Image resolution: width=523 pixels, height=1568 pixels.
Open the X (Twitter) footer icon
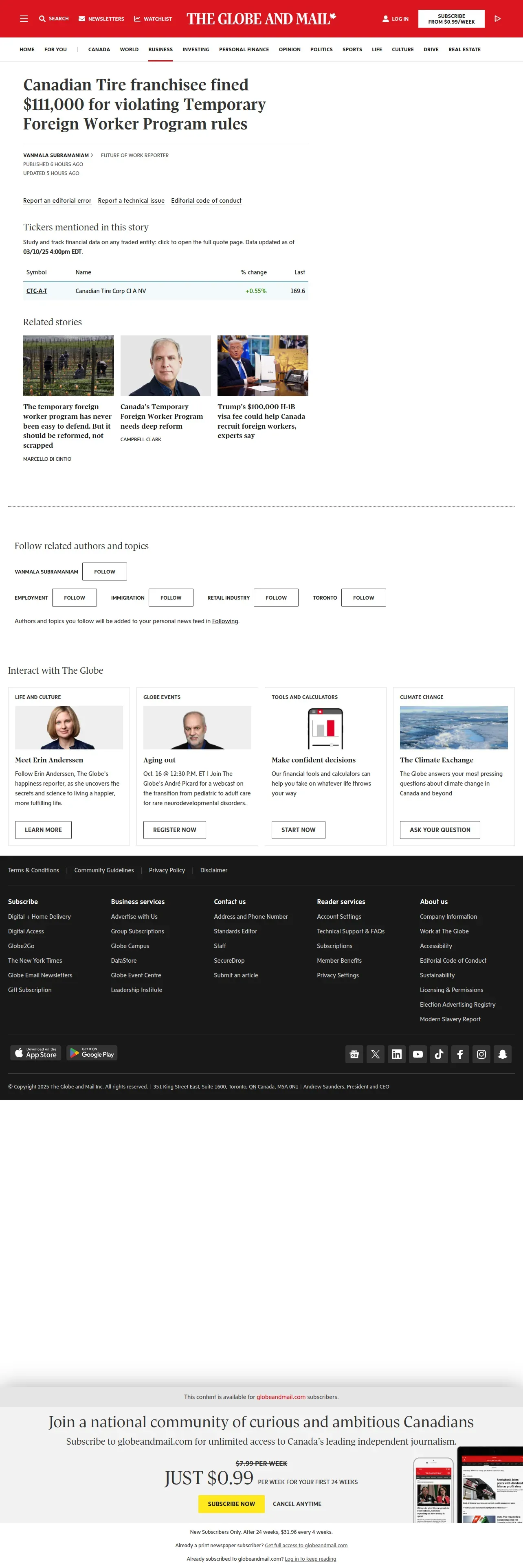point(376,1054)
